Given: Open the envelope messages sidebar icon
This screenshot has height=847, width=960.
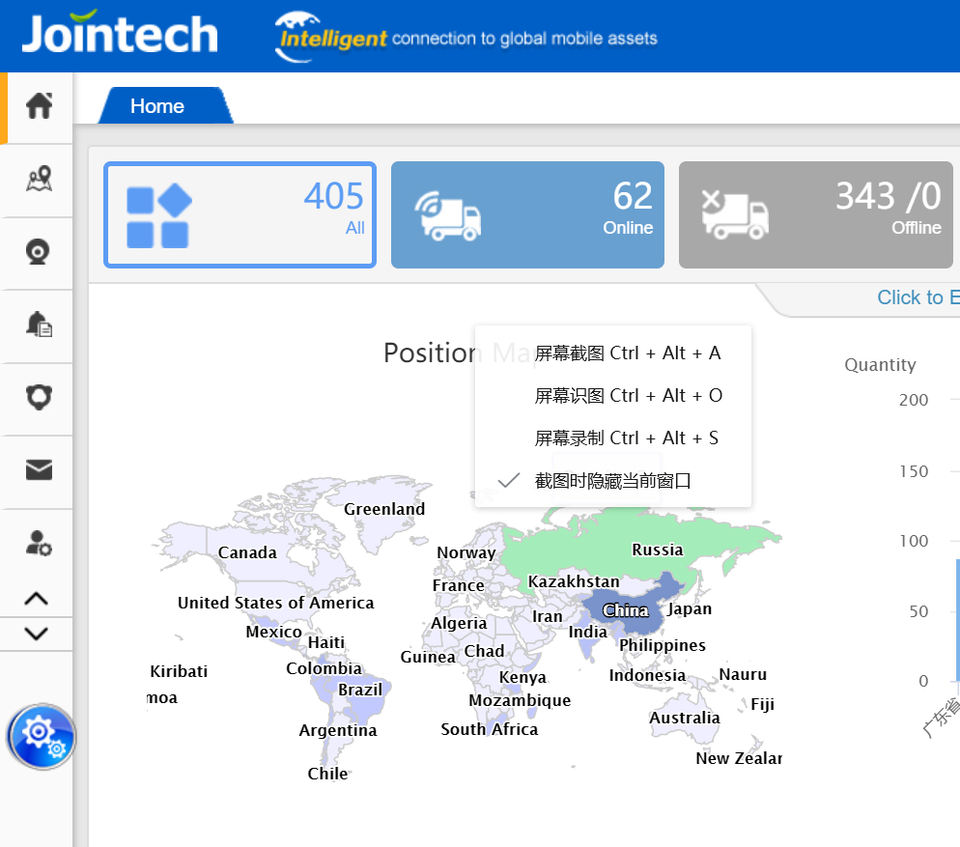Looking at the screenshot, I should (x=39, y=470).
